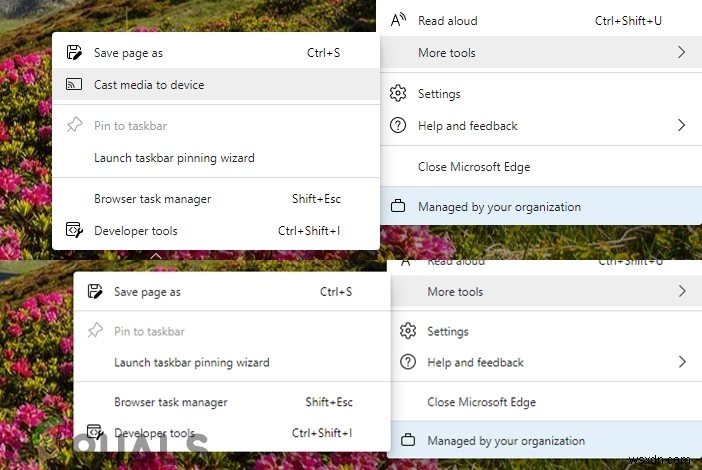The height and width of the screenshot is (470, 702).
Task: Click the Save page as icon in lower menu
Action: [x=94, y=291]
